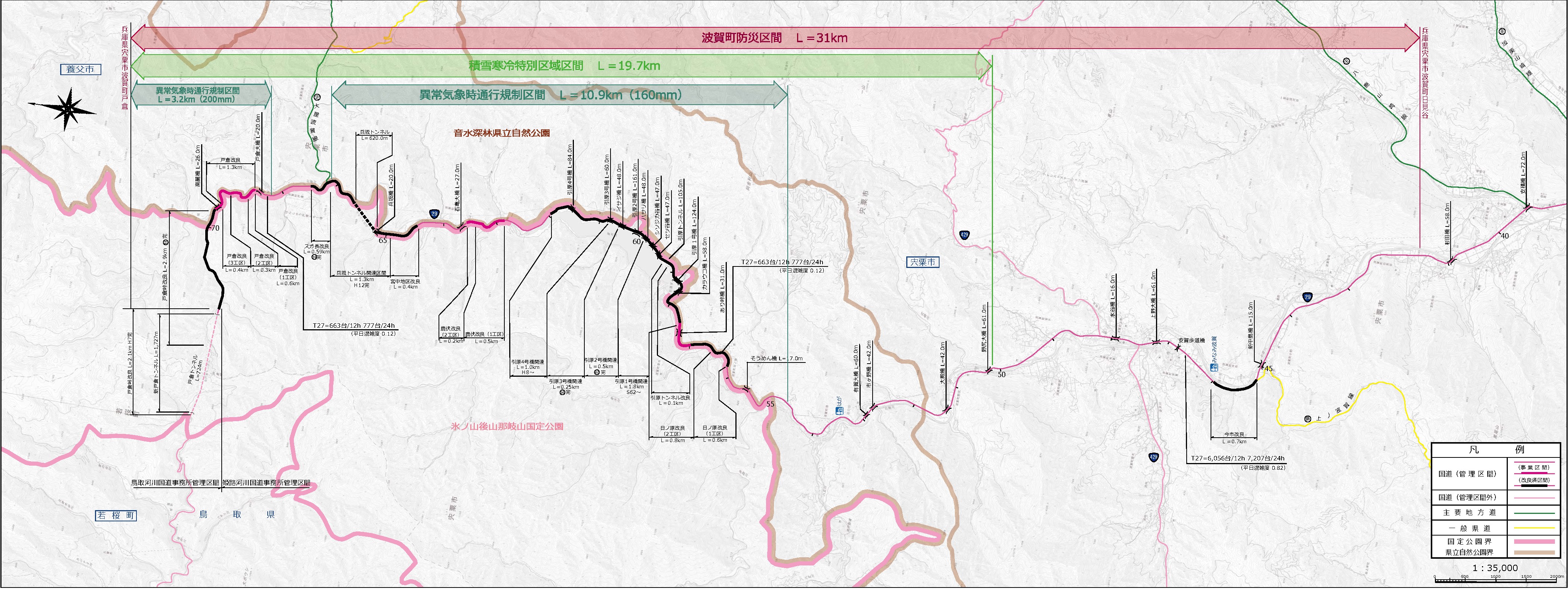Click Route 29 shield near 新中島橋
This screenshot has height=589, width=1568.
click(1307, 297)
